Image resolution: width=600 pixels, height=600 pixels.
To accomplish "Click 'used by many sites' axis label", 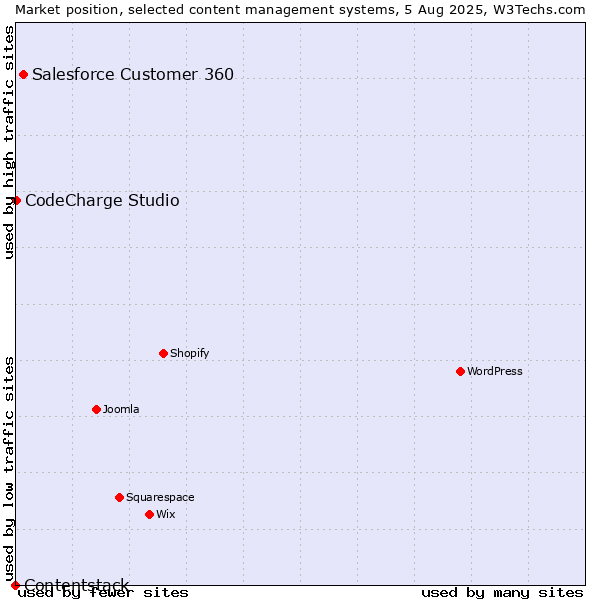I will pyautogui.click(x=502, y=593).
